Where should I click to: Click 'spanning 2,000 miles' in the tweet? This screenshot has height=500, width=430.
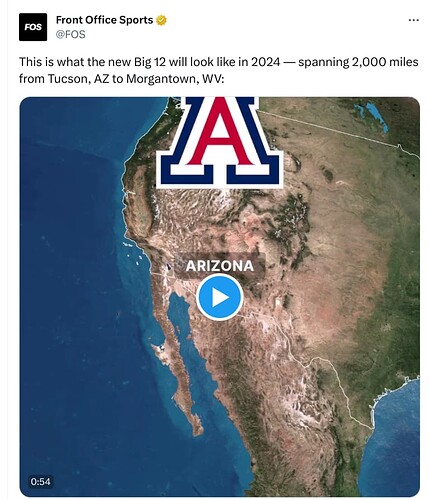coord(358,62)
